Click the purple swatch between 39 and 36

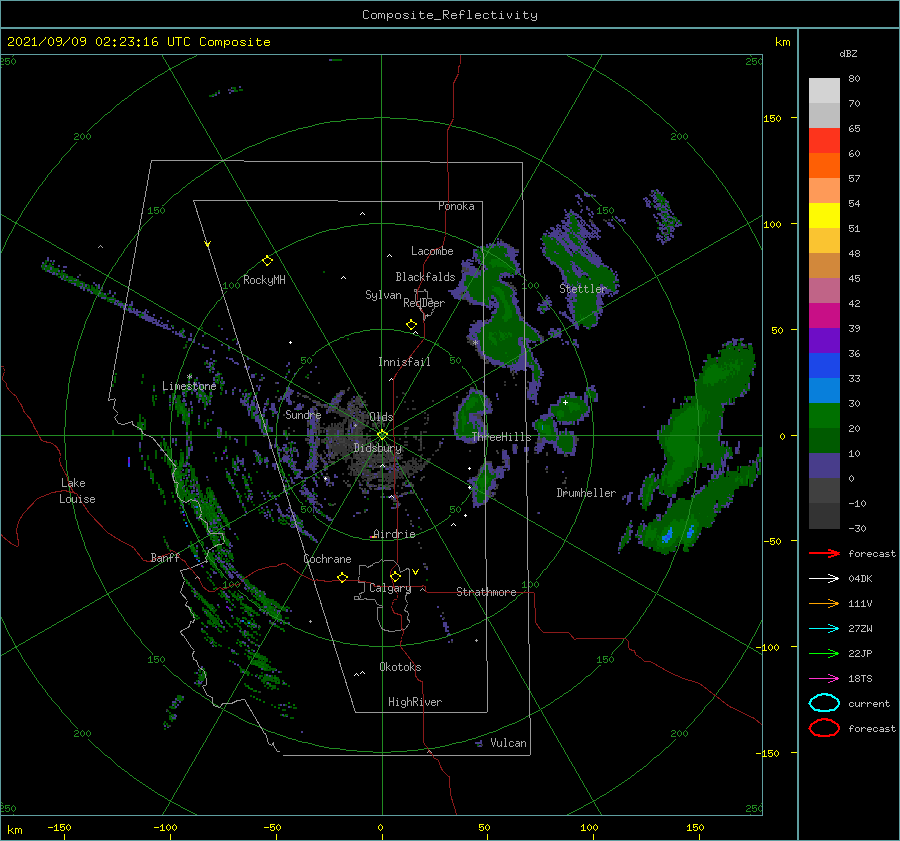click(x=824, y=340)
